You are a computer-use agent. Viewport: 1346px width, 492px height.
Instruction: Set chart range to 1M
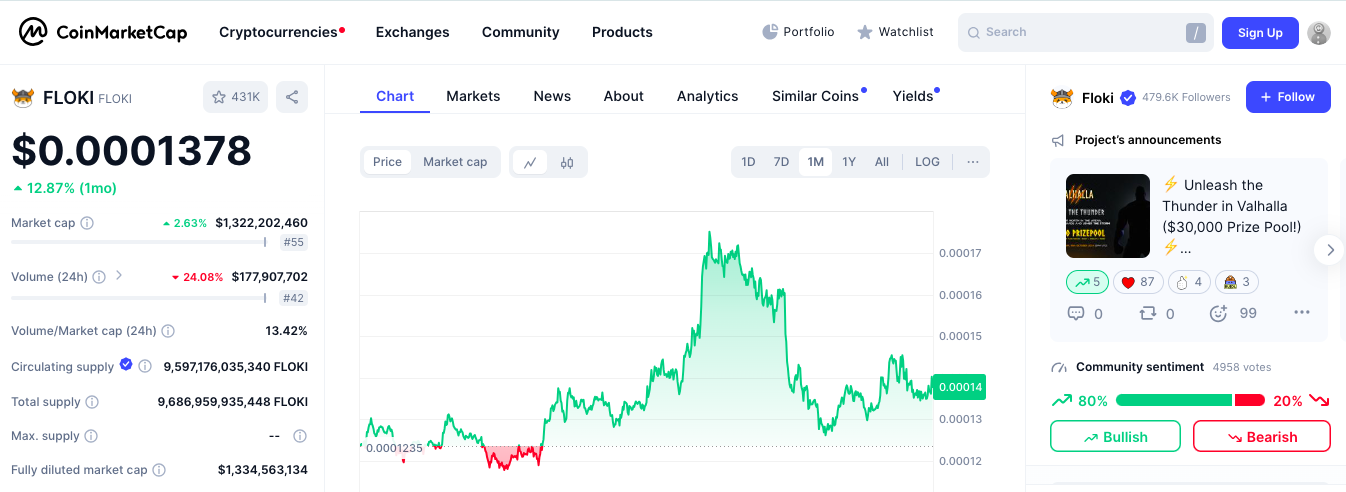816,162
